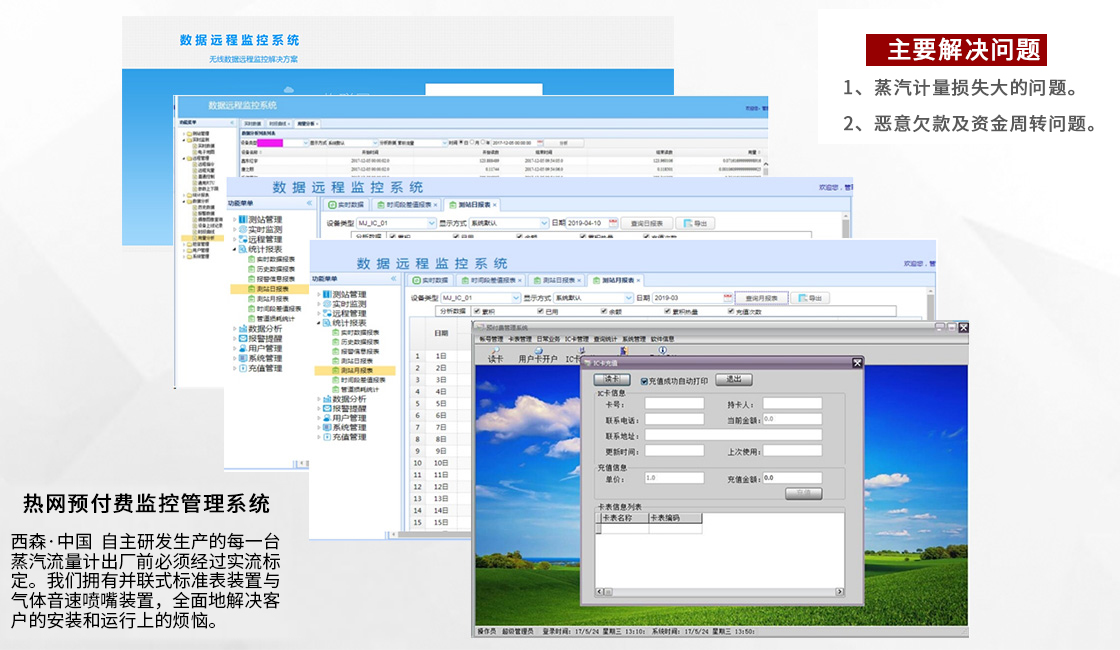Screen dimensions: 1120x650
Task: Click the 用户卡开户 toolbar icon
Action: (x=537, y=353)
